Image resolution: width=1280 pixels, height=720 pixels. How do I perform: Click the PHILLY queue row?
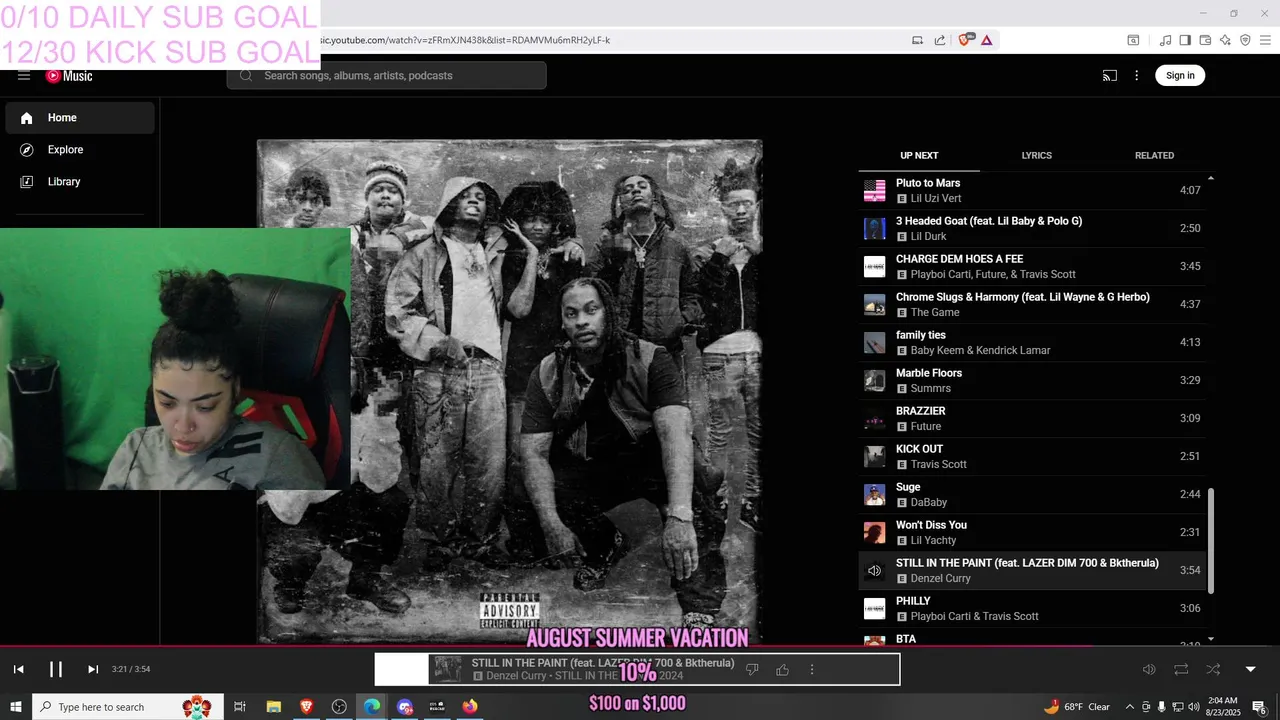click(1032, 608)
